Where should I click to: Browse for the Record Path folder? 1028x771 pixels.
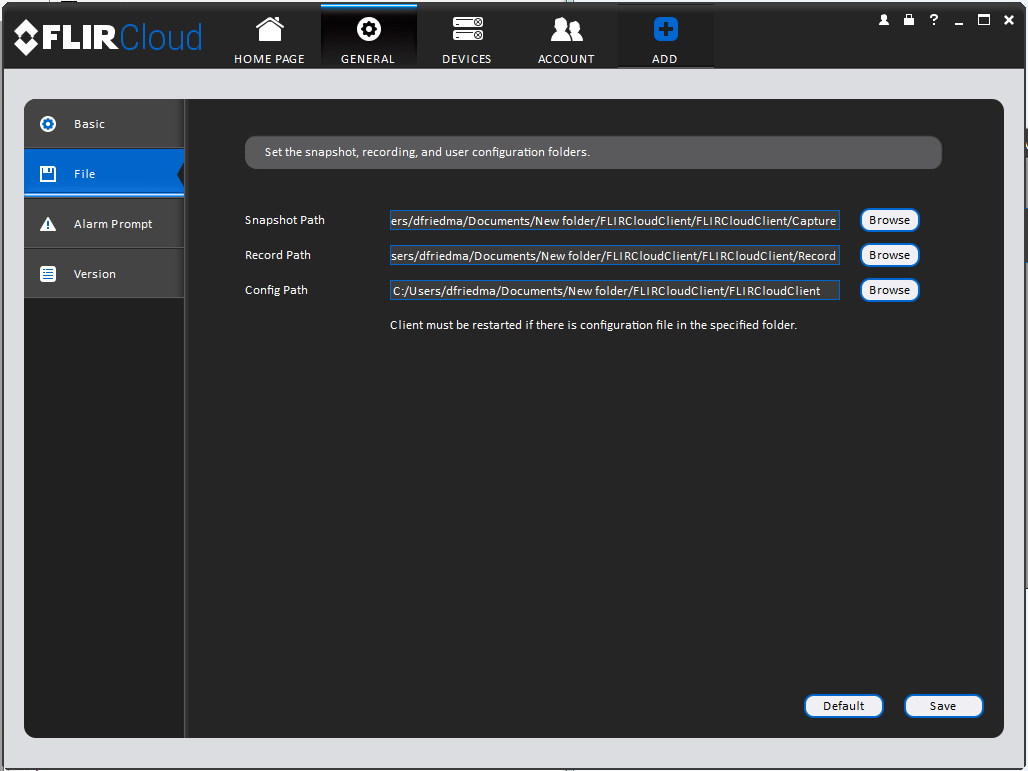[890, 255]
